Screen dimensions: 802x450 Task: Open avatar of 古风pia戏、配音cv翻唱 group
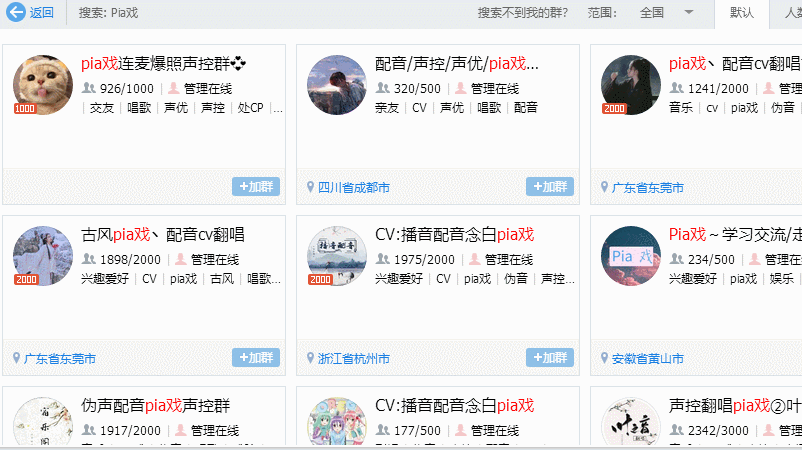[43, 256]
